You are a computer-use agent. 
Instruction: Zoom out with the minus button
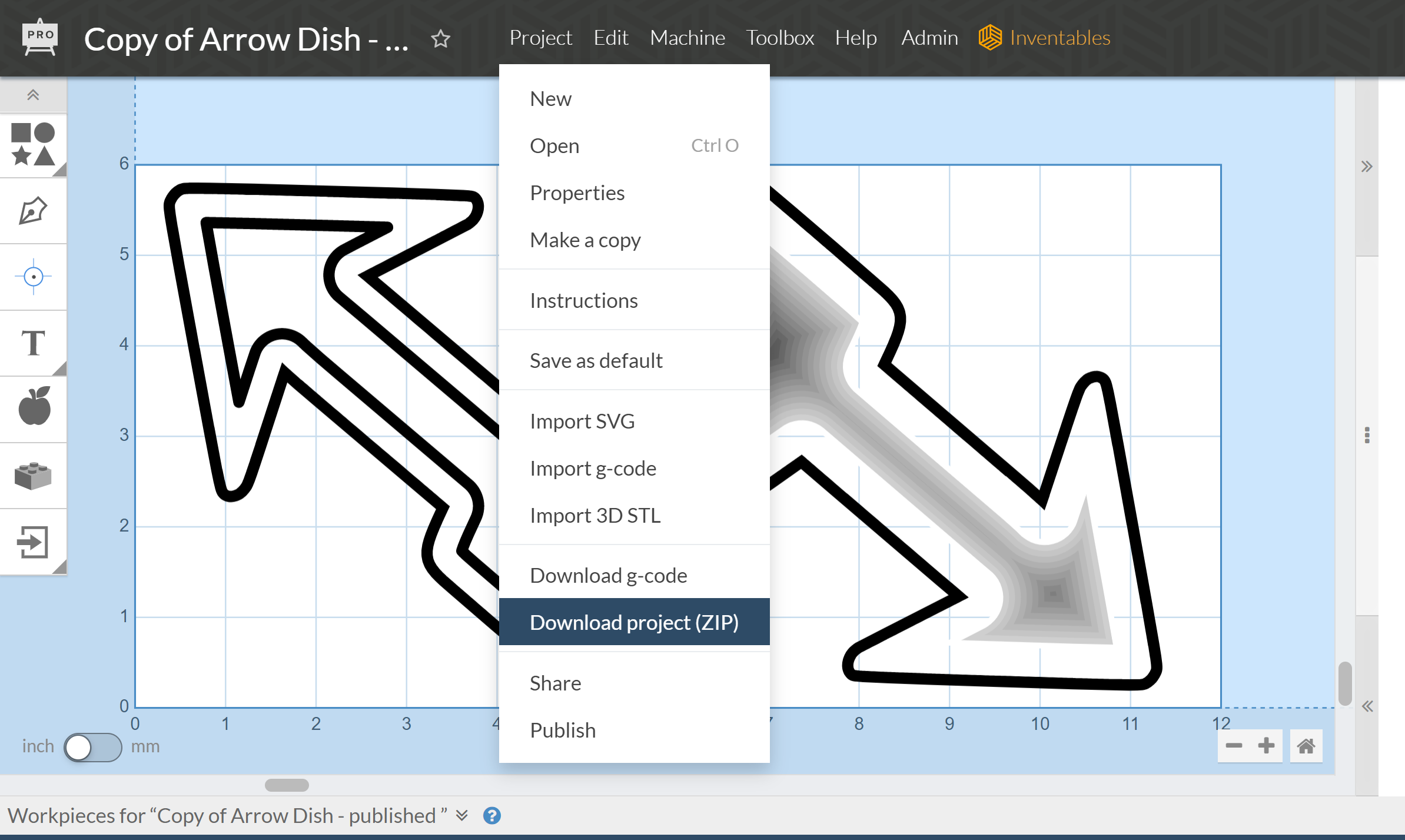1234,746
